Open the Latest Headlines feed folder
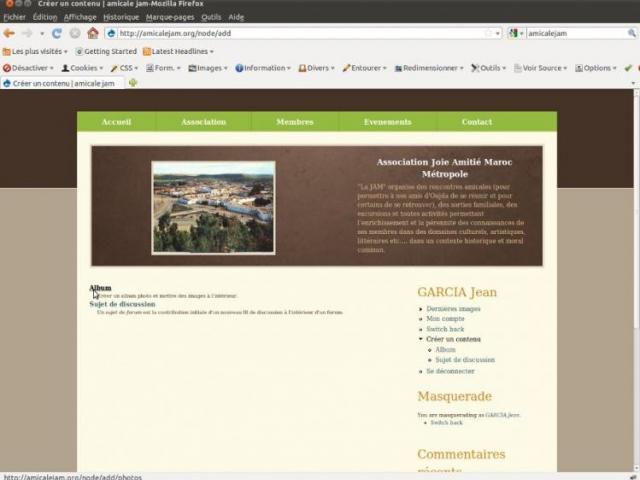 click(x=178, y=51)
